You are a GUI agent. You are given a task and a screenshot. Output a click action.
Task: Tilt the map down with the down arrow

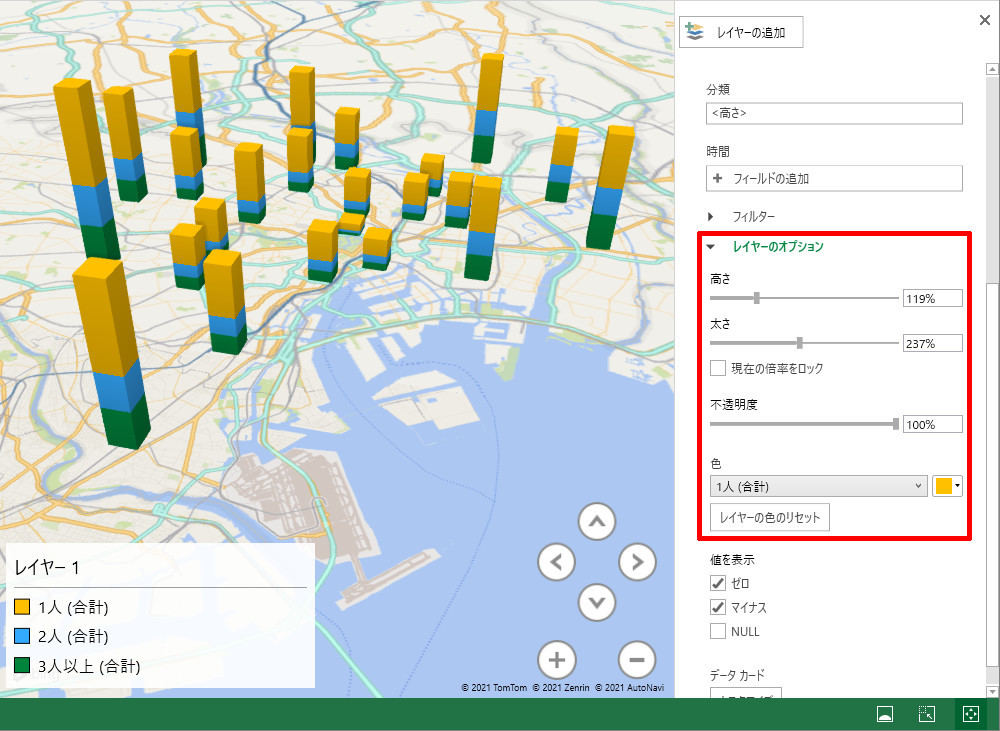point(597,602)
